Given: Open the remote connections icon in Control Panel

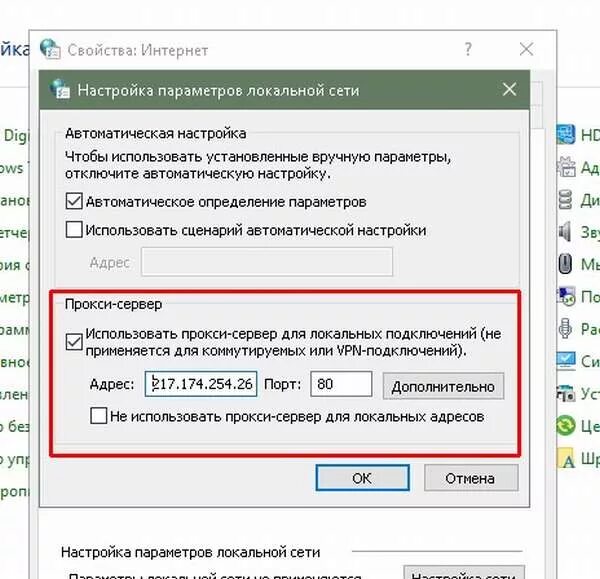Looking at the screenshot, I should pyautogui.click(x=566, y=296).
